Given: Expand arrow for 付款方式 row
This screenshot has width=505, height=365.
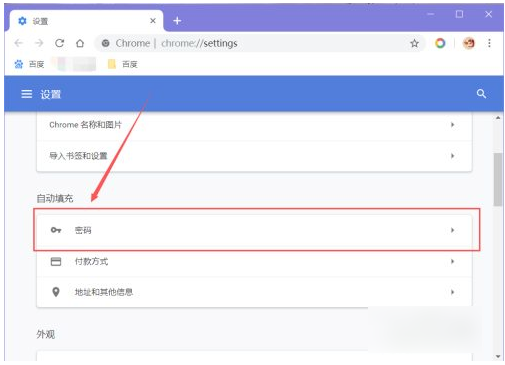Looking at the screenshot, I should click(452, 261).
